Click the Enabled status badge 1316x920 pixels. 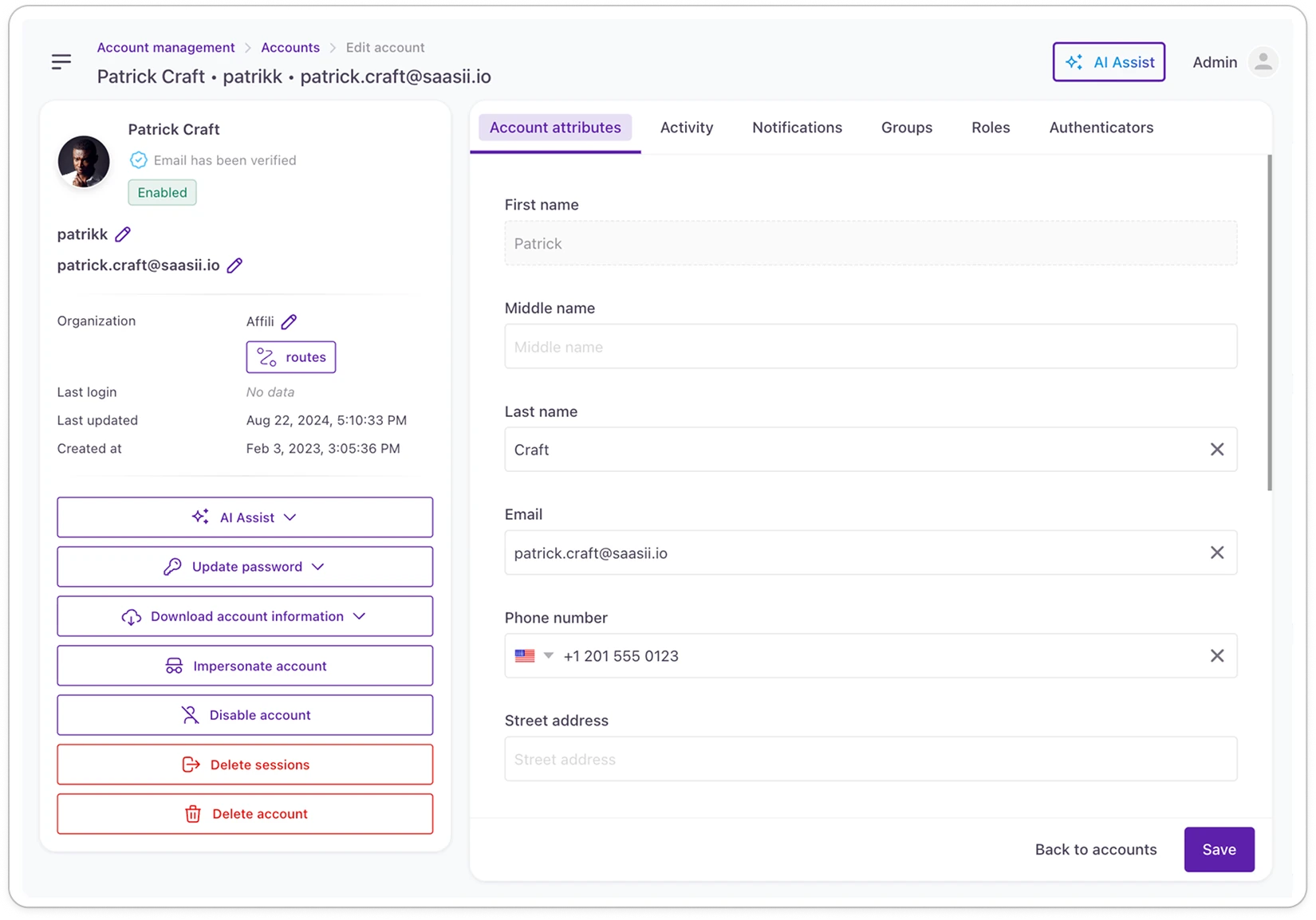tap(162, 193)
